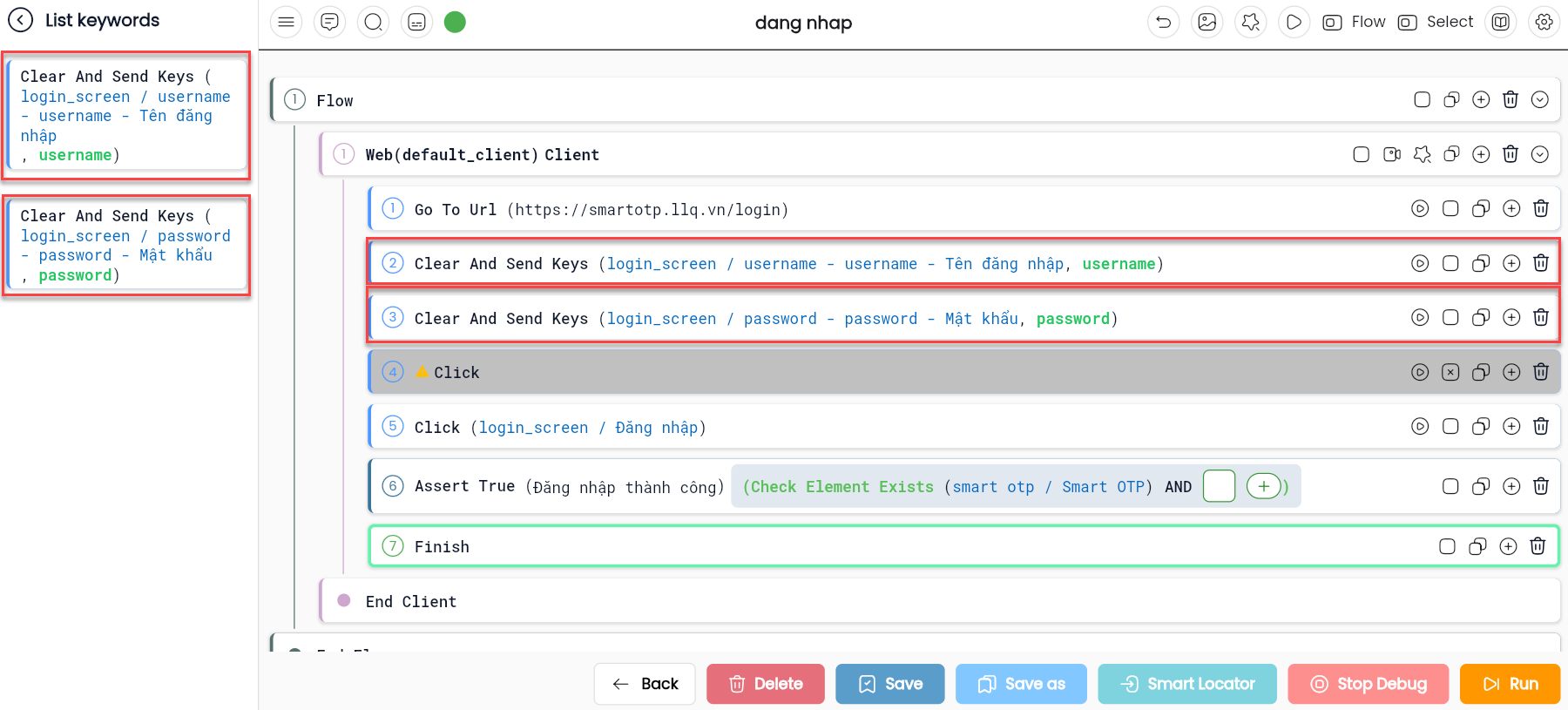Click the empty condition box in Assert True
Viewport: 1568px width, 710px height.
(1219, 486)
